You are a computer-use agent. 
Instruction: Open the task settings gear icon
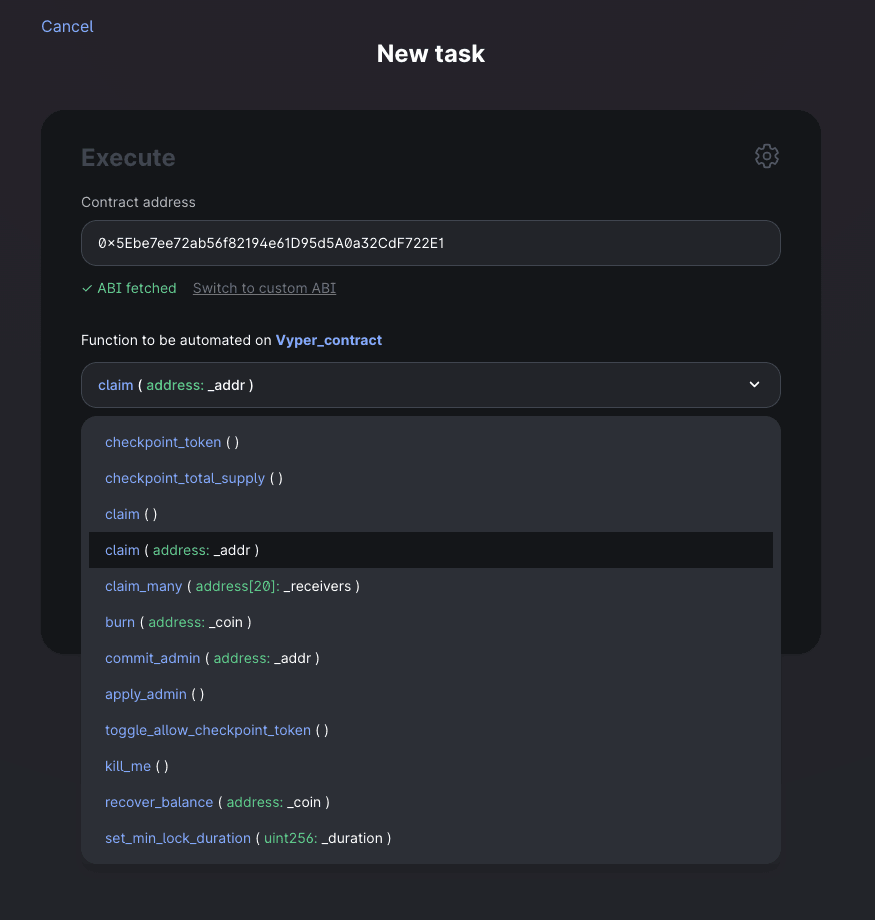[766, 156]
